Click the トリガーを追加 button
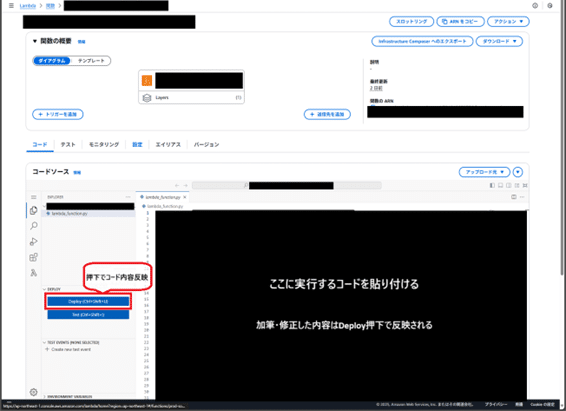The height and width of the screenshot is (411, 566). [58, 114]
